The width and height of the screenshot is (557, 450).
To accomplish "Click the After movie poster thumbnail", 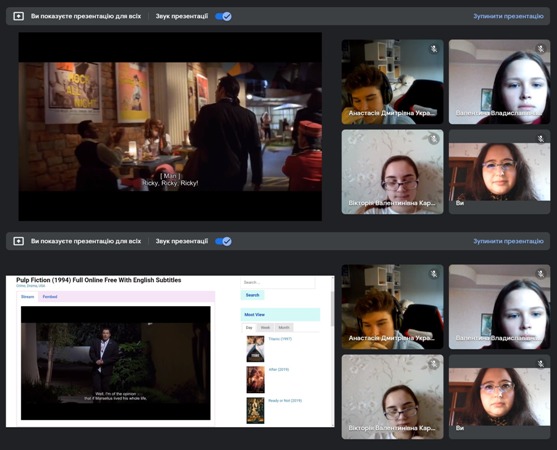I will (x=255, y=380).
